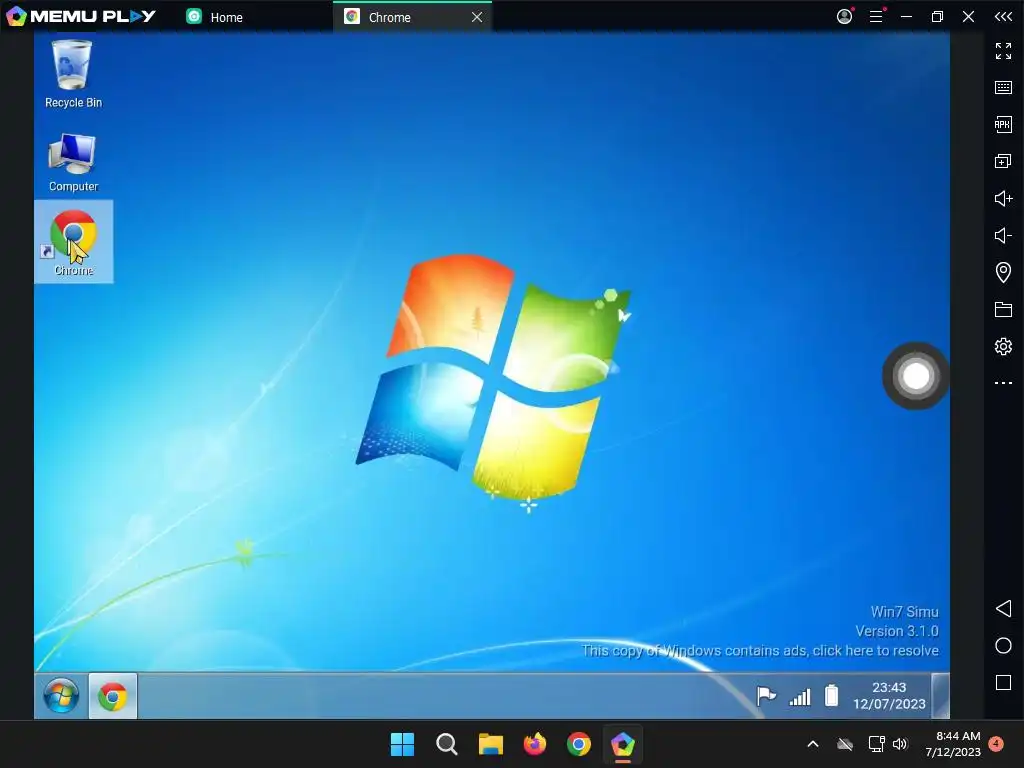Open the GPS location pin icon
Image resolution: width=1024 pixels, height=768 pixels.
tap(1003, 272)
